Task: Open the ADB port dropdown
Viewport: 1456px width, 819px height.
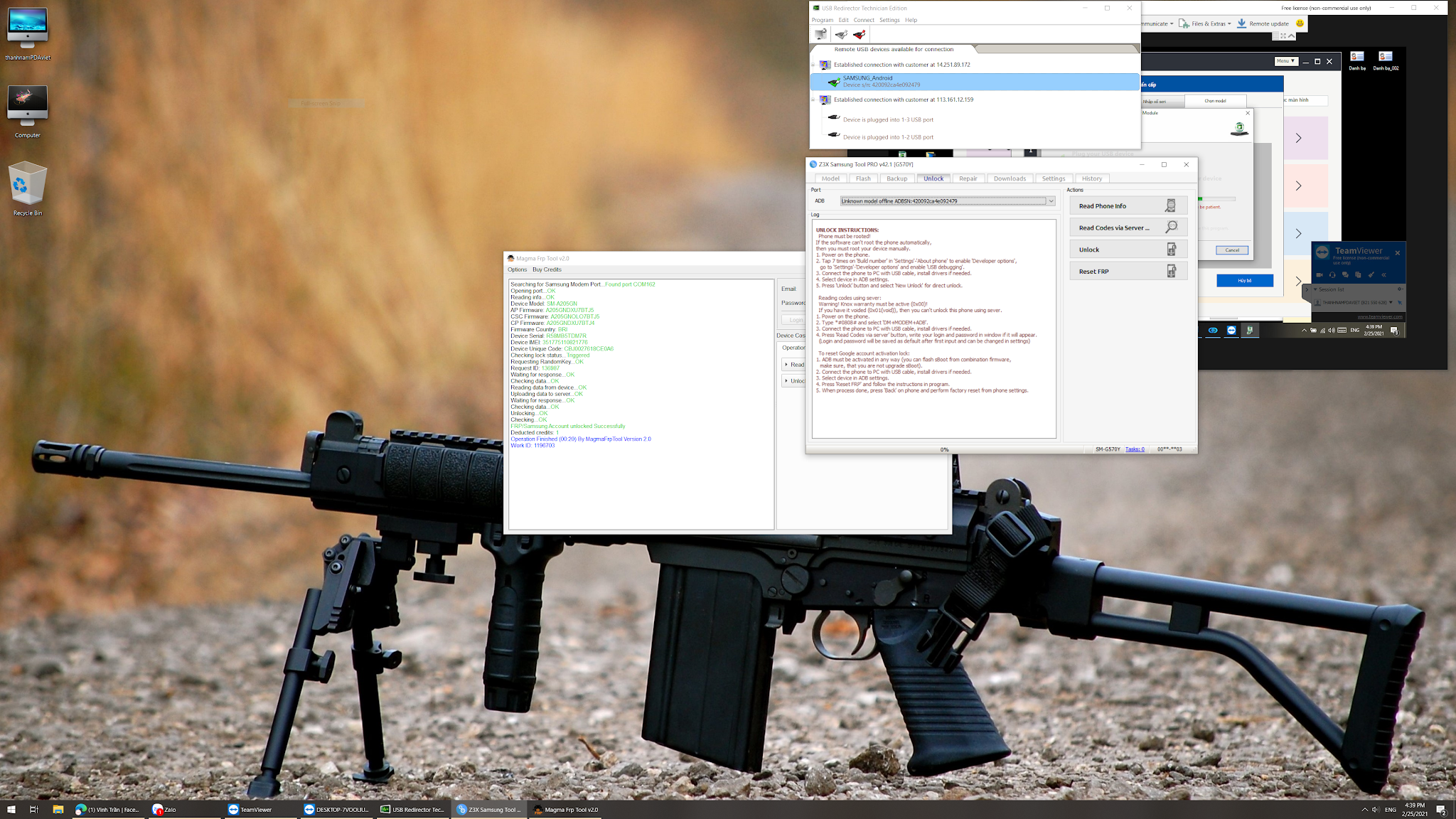Action: [1051, 201]
